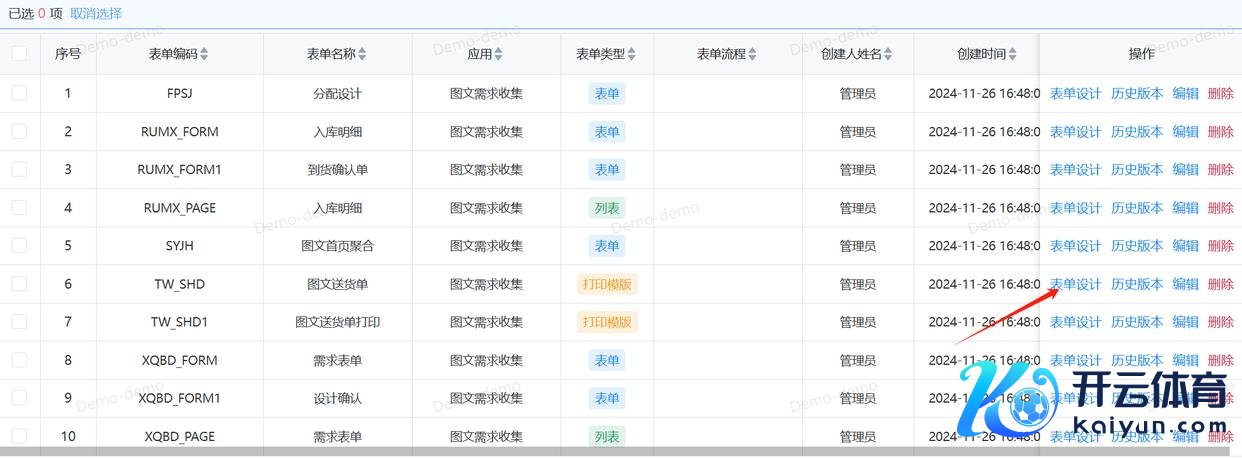Open 历史版本 for RUMX_FORM row
This screenshot has width=1242, height=459.
[x=1137, y=132]
